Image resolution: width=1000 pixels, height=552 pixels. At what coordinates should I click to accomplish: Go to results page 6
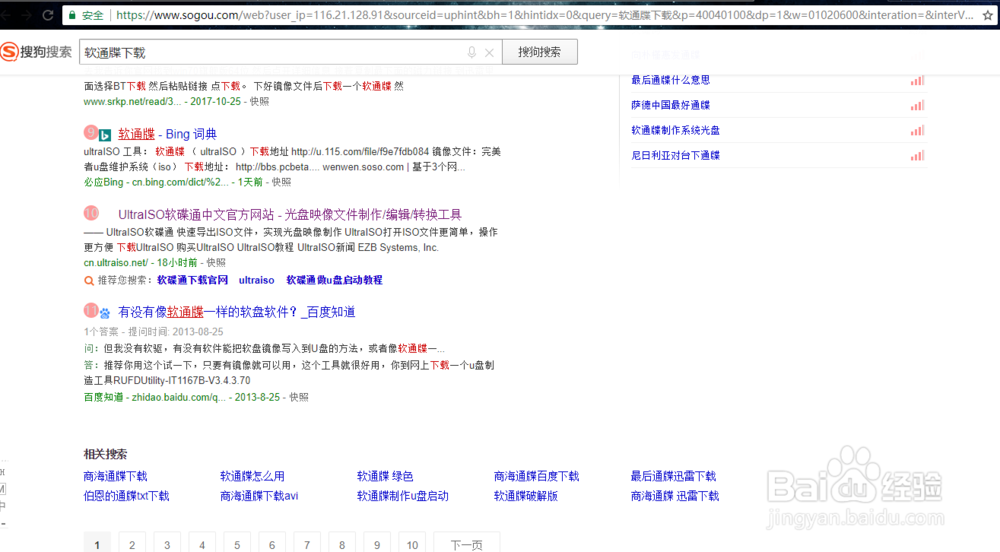tap(272, 544)
